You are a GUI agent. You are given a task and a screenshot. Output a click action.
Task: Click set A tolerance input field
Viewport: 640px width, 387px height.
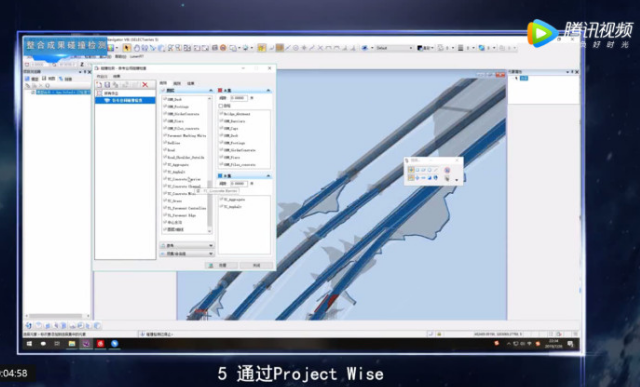pyautogui.click(x=239, y=98)
